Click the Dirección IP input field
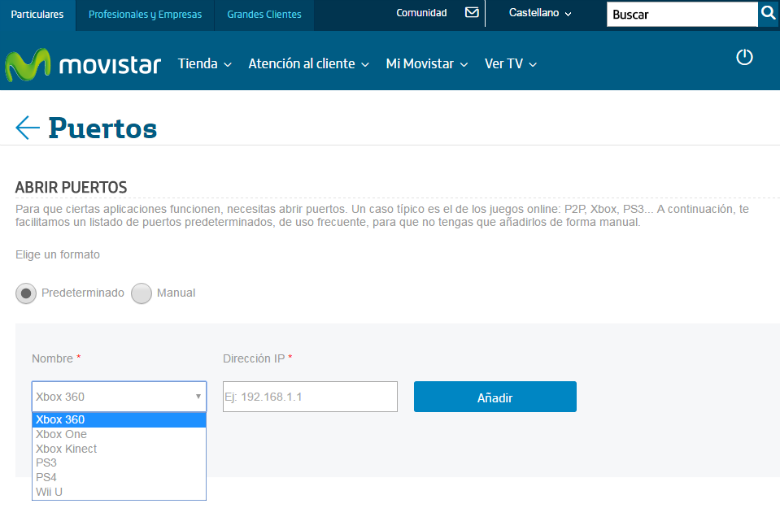This screenshot has width=780, height=508. pos(310,397)
